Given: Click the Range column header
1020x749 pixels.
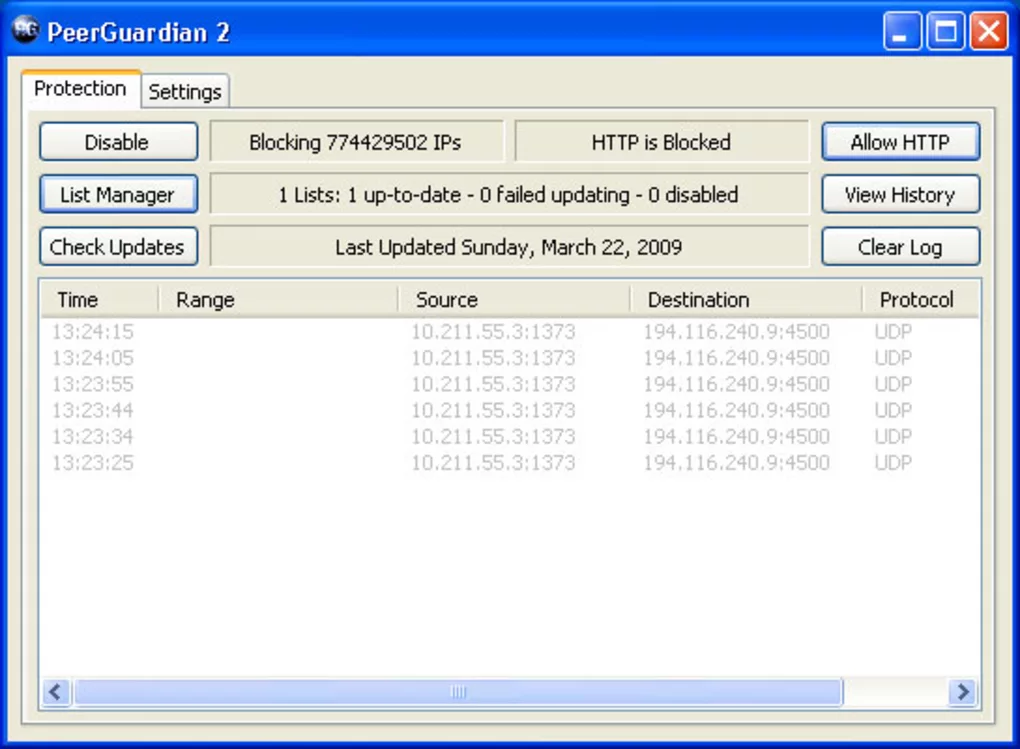Looking at the screenshot, I should tap(278, 299).
